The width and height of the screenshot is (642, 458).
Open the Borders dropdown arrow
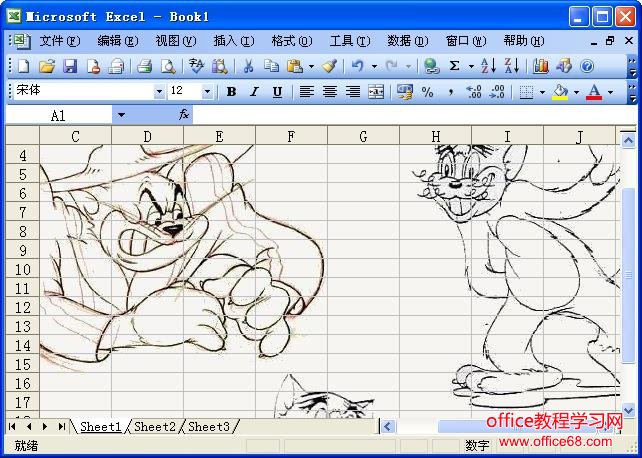543,92
